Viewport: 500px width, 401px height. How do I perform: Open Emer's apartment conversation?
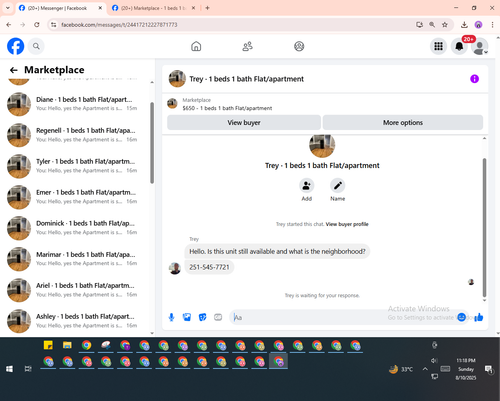click(76, 197)
